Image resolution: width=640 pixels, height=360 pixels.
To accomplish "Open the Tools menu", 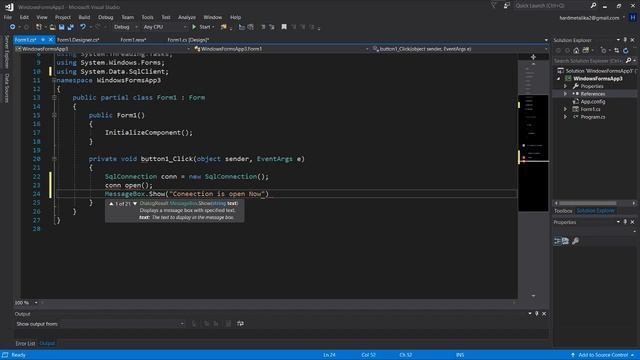I will [147, 17].
